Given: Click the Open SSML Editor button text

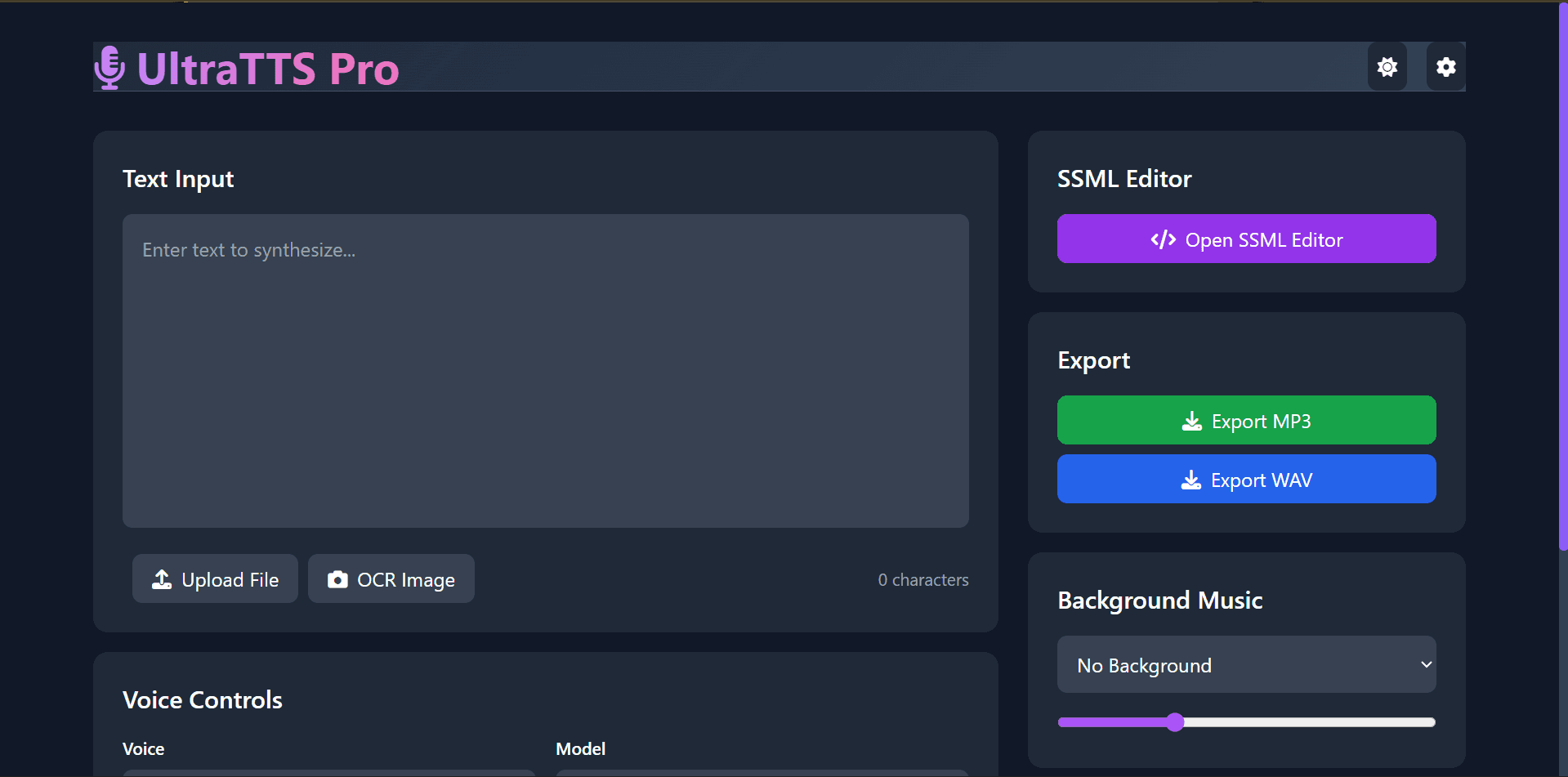Looking at the screenshot, I should click(1263, 240).
